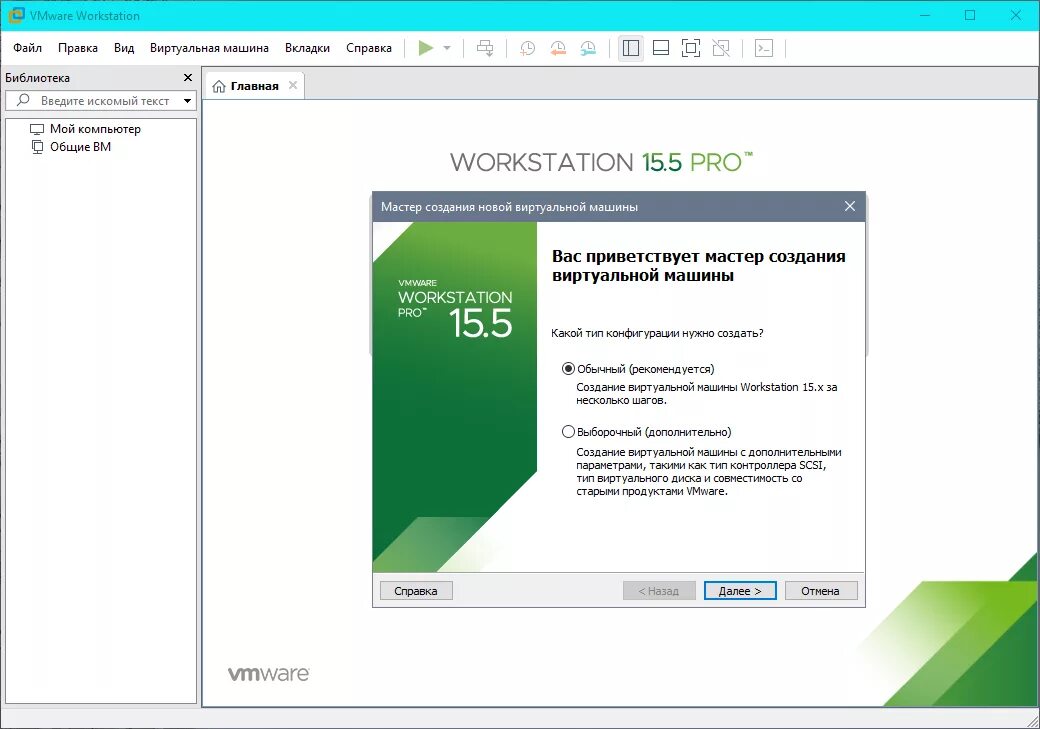Click the full screen mode icon
This screenshot has width=1040, height=729.
(x=691, y=48)
